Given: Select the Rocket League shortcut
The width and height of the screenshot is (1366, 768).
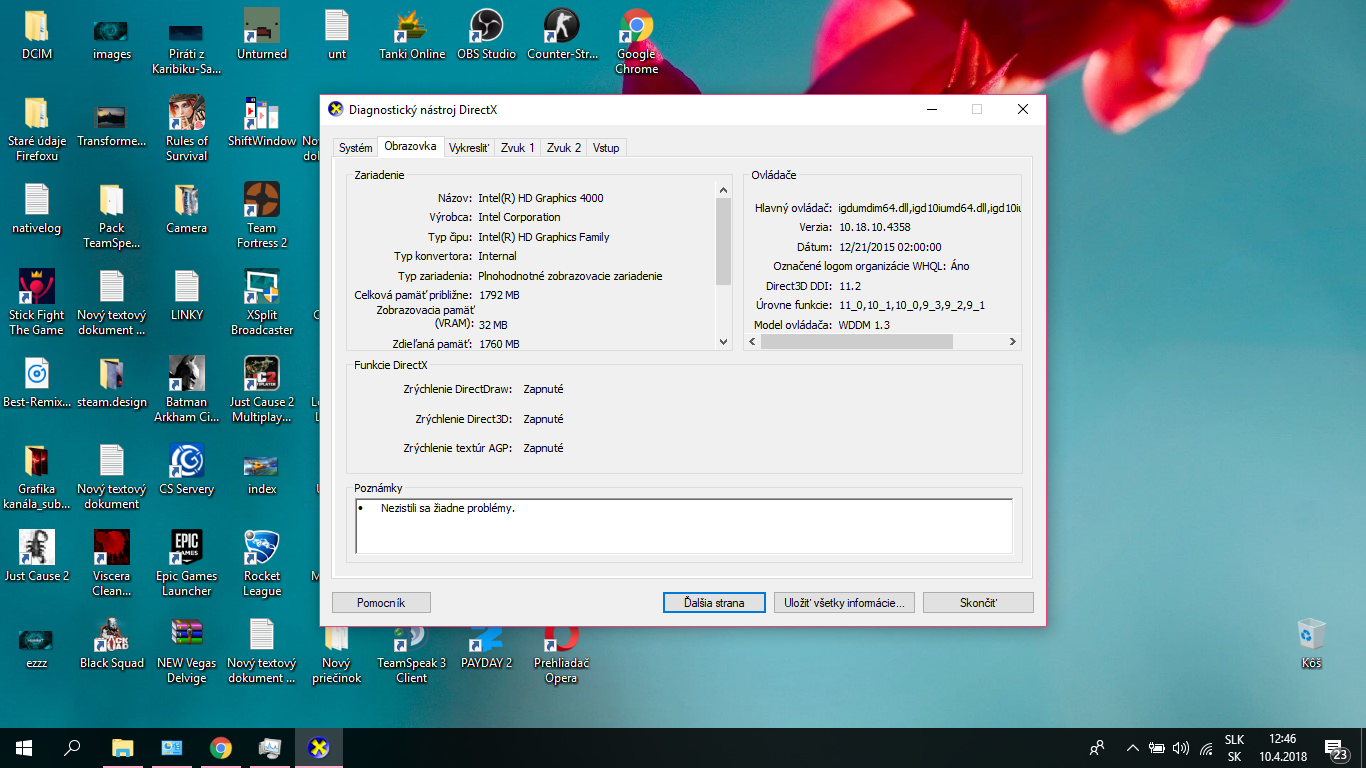Looking at the screenshot, I should pos(262,563).
